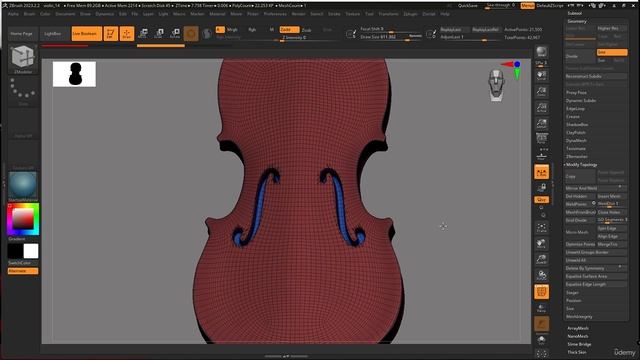The height and width of the screenshot is (360, 640).
Task: Expand the EdgeLoop section
Action: tap(576, 109)
